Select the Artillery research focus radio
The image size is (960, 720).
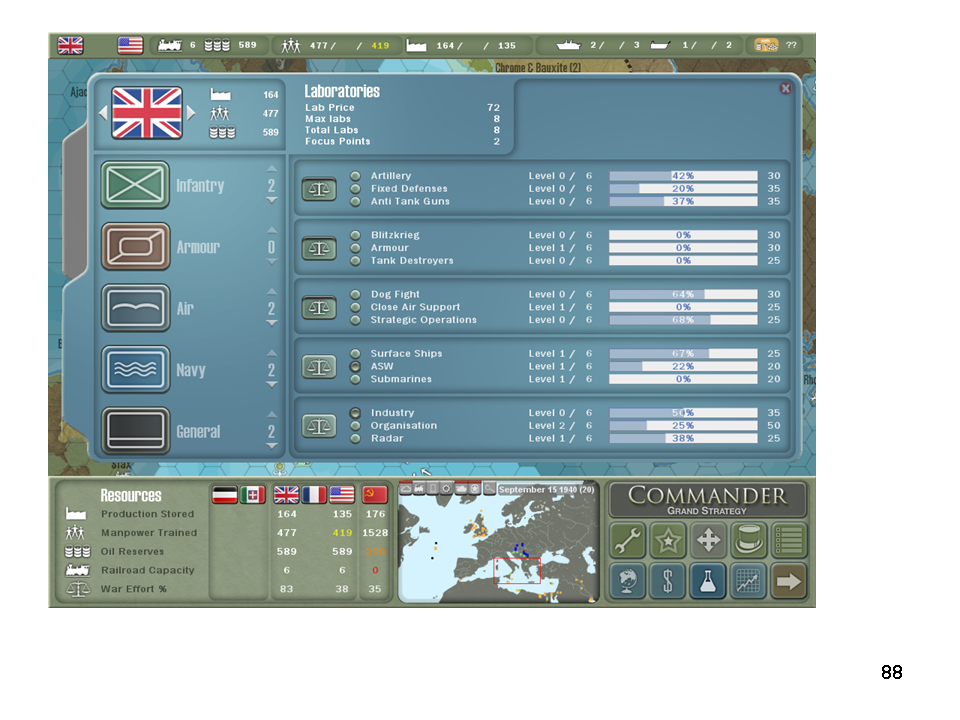click(355, 176)
